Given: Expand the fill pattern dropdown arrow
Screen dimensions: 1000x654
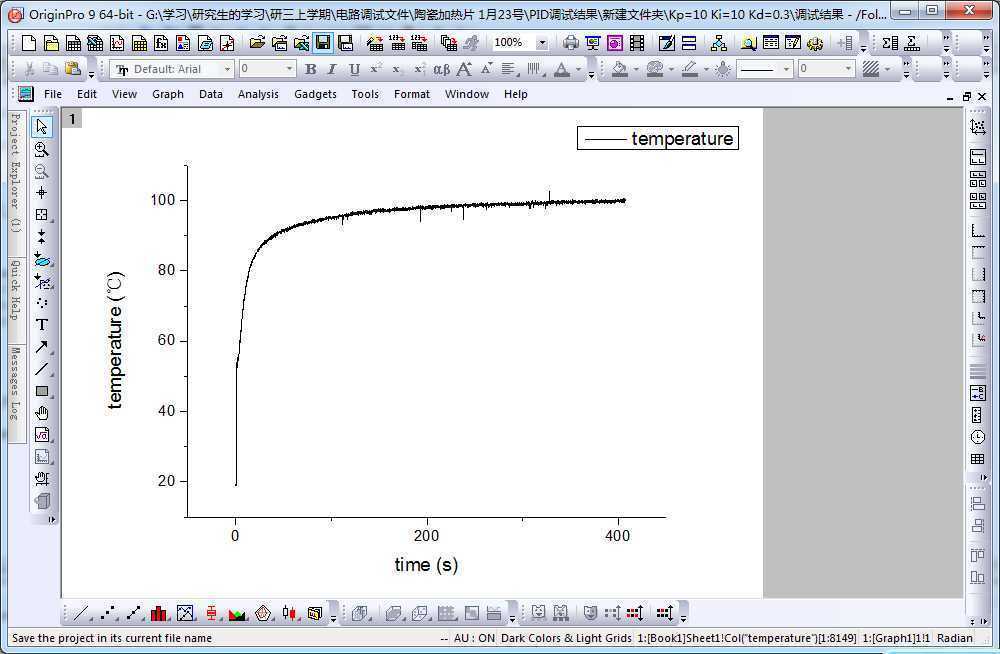Looking at the screenshot, I should [x=887, y=69].
